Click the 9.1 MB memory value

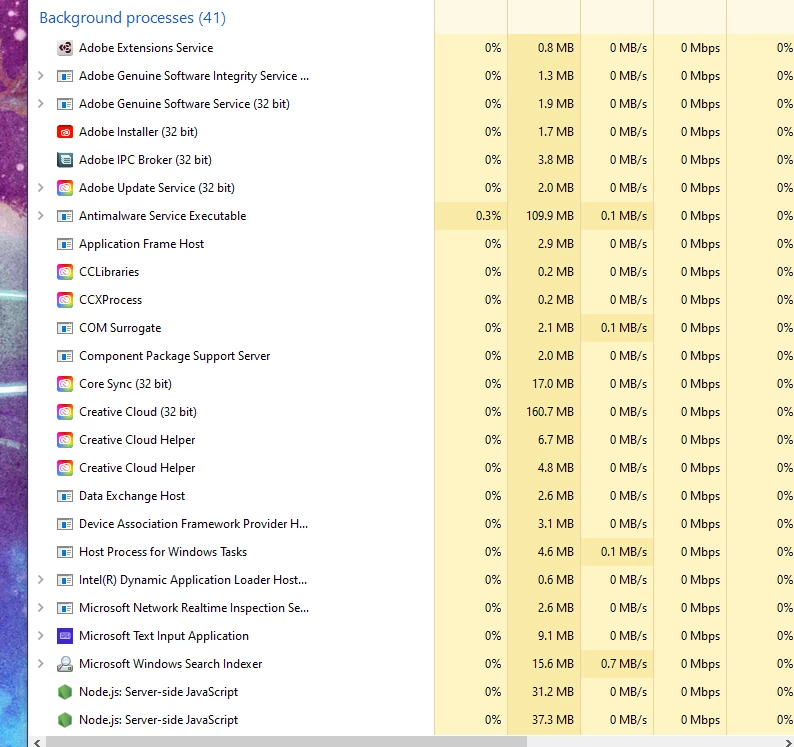click(x=556, y=636)
